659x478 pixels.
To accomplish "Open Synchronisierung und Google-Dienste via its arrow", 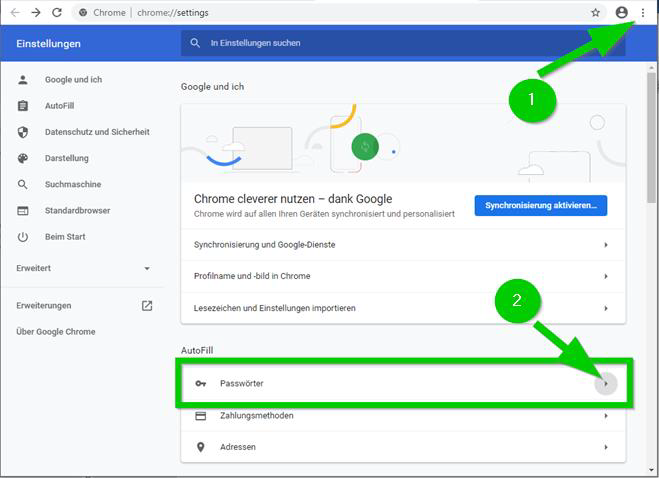I will [606, 245].
